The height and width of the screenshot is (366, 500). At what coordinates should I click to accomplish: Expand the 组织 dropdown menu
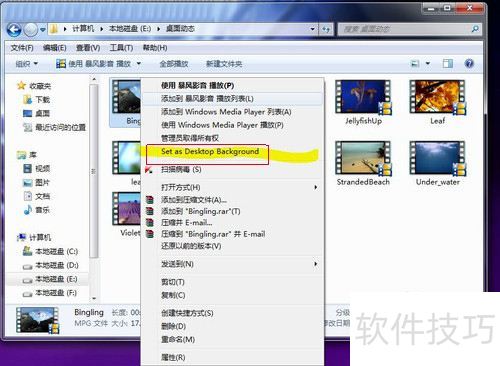click(x=27, y=63)
